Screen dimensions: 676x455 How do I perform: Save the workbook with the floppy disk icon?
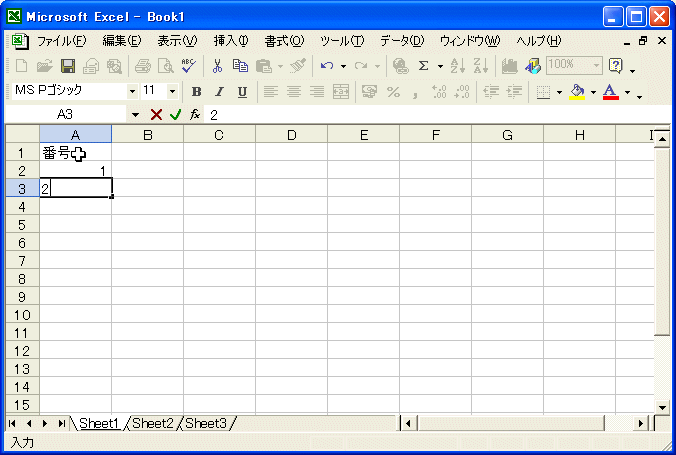68,66
